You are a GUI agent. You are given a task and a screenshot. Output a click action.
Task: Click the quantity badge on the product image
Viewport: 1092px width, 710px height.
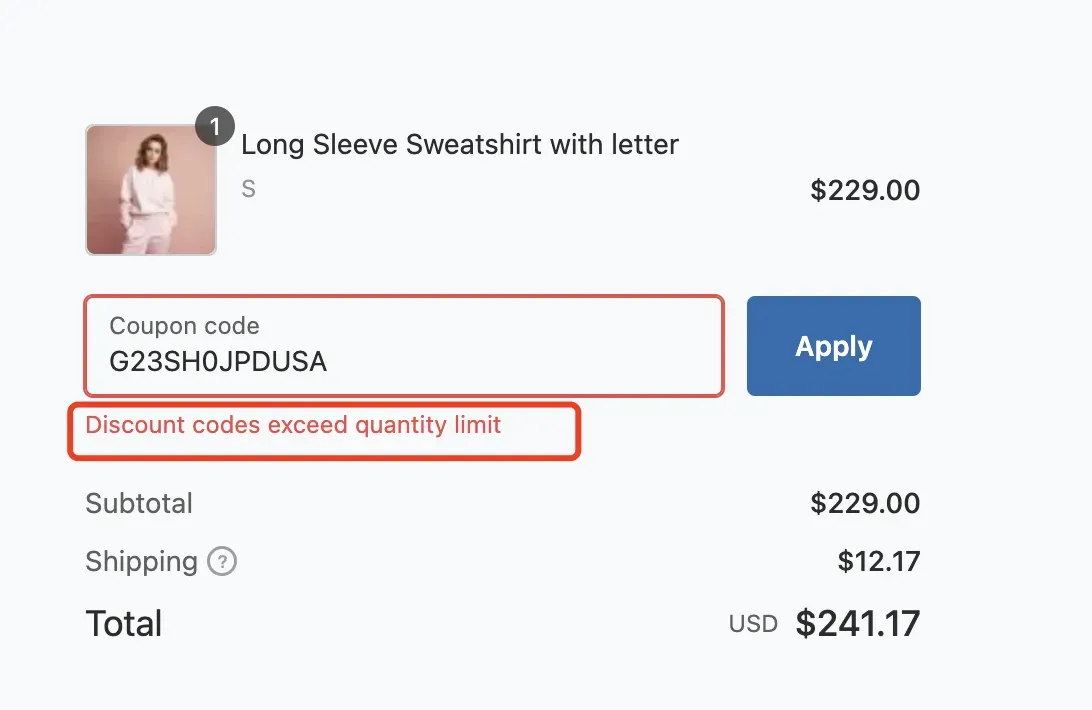click(215, 128)
